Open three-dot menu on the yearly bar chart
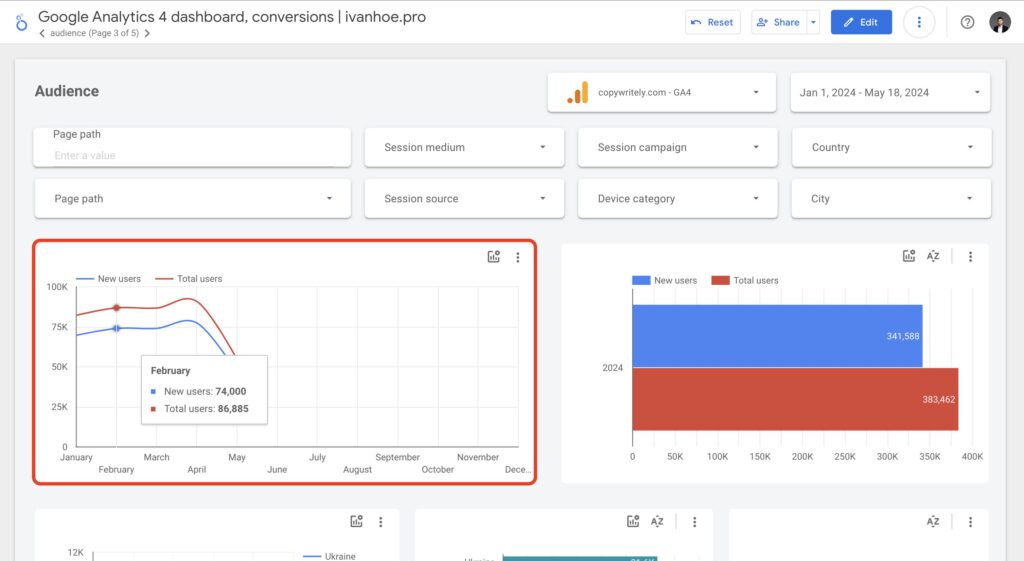Image resolution: width=1024 pixels, height=561 pixels. click(x=970, y=256)
